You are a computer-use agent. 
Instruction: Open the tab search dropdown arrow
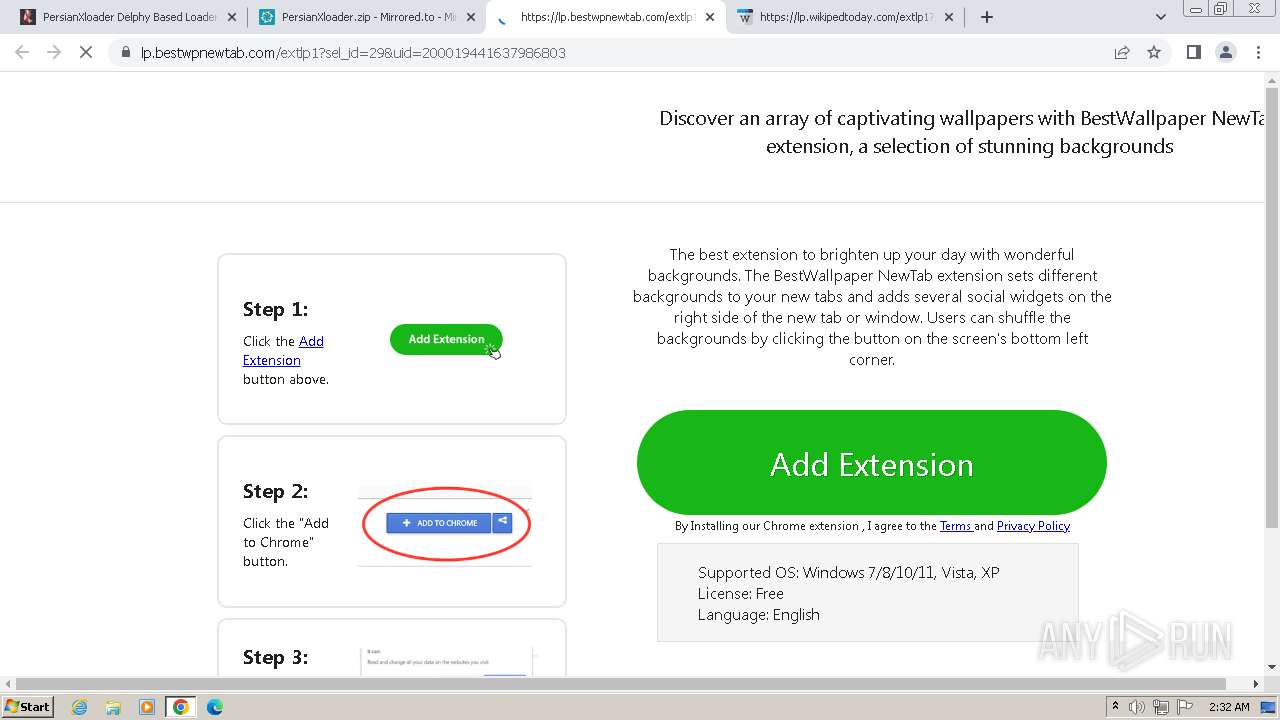[x=1160, y=17]
